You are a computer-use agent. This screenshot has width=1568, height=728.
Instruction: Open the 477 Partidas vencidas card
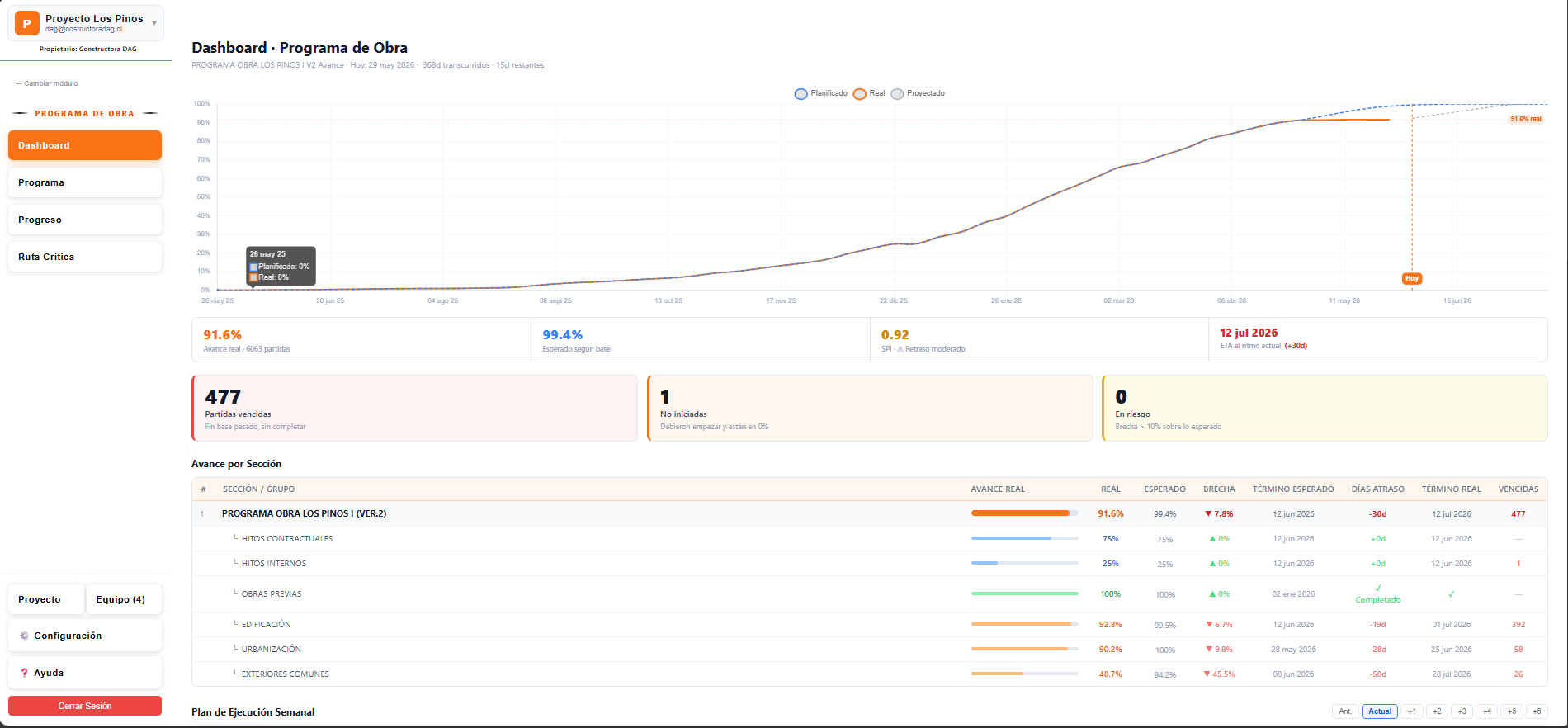pos(414,409)
